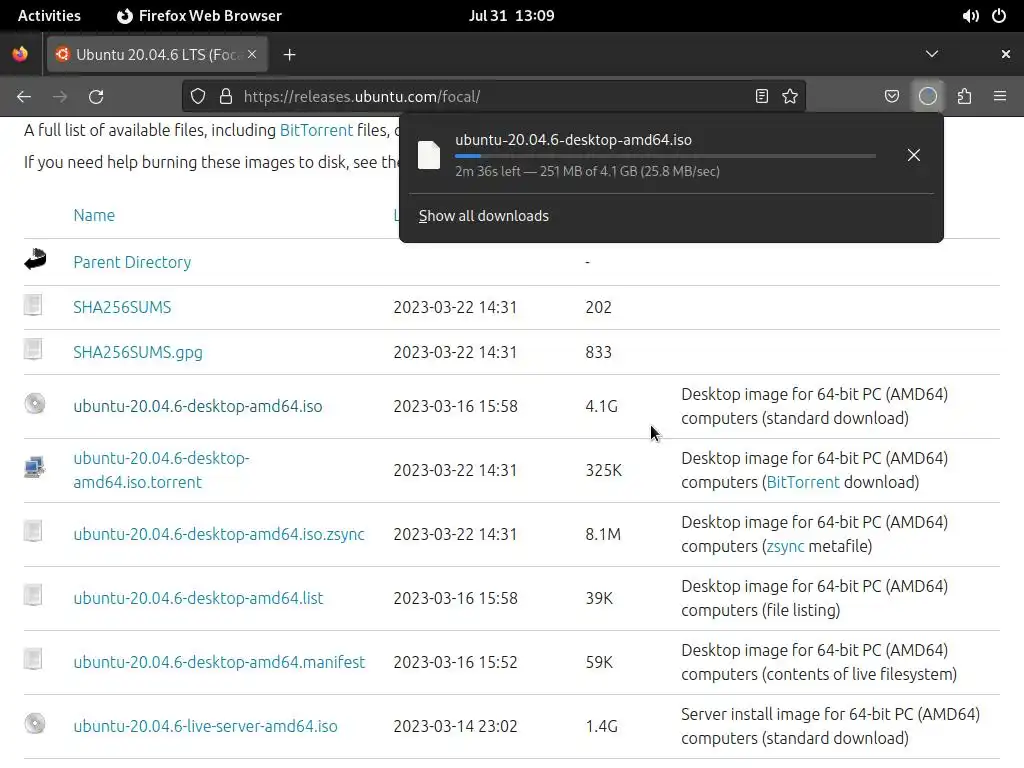The height and width of the screenshot is (768, 1024).
Task: Open the power menu icon
Action: 999,16
